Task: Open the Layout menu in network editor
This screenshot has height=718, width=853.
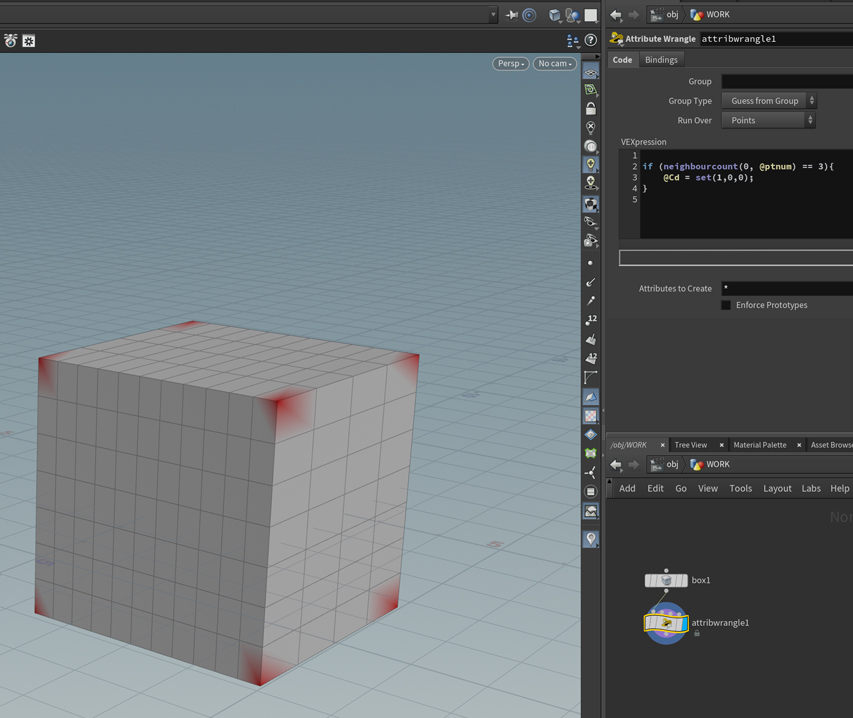Action: pyautogui.click(x=777, y=489)
